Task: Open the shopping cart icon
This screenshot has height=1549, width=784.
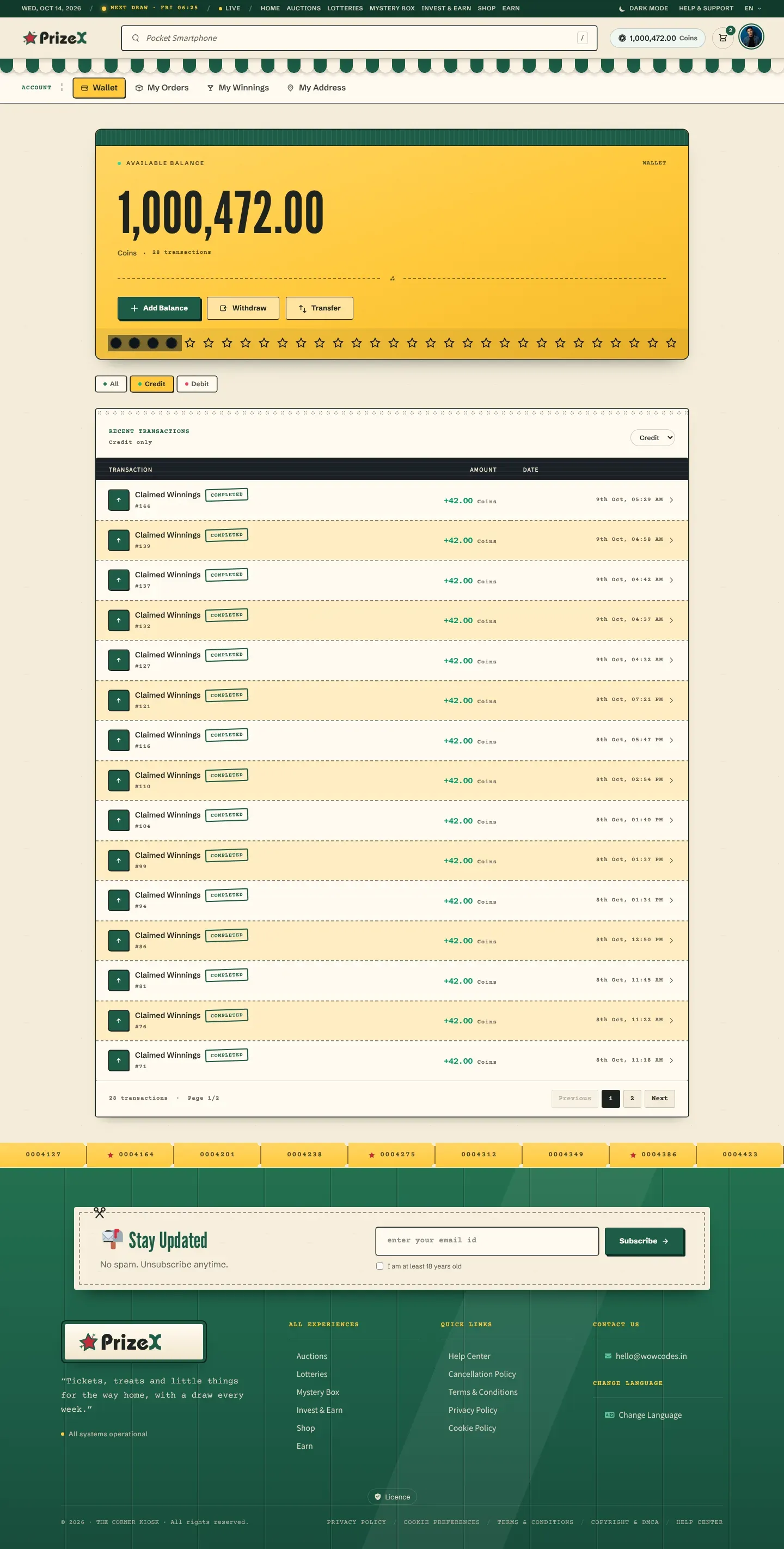Action: pyautogui.click(x=722, y=38)
